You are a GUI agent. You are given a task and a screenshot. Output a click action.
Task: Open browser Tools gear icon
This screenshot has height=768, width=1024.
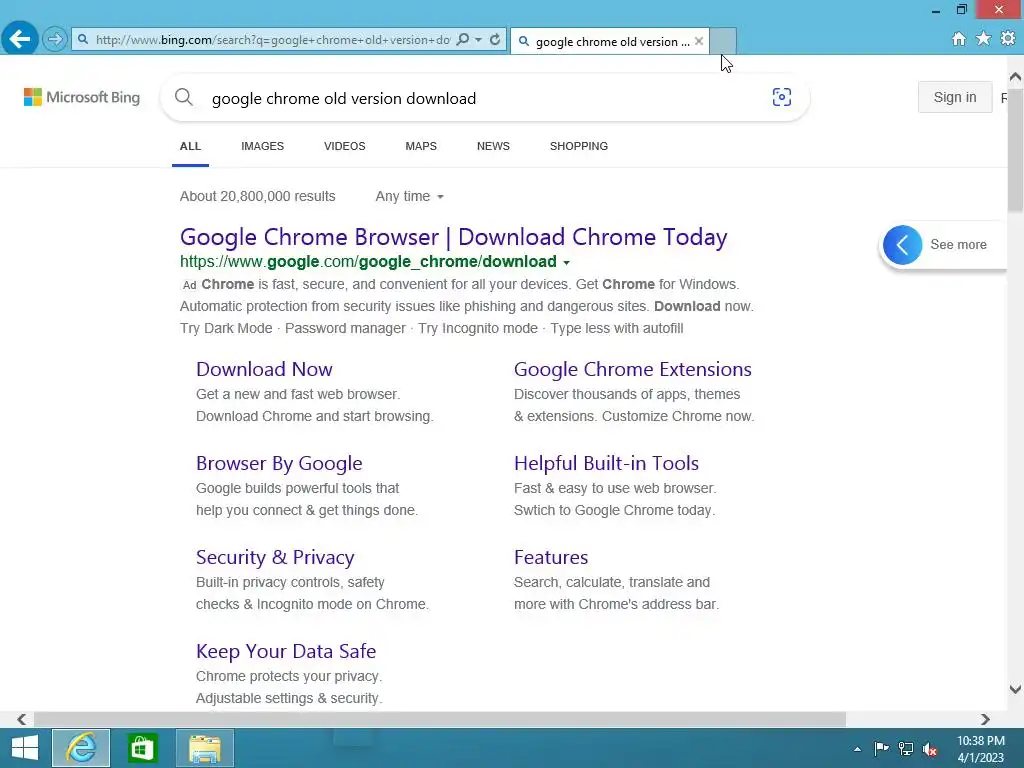[x=1008, y=39]
